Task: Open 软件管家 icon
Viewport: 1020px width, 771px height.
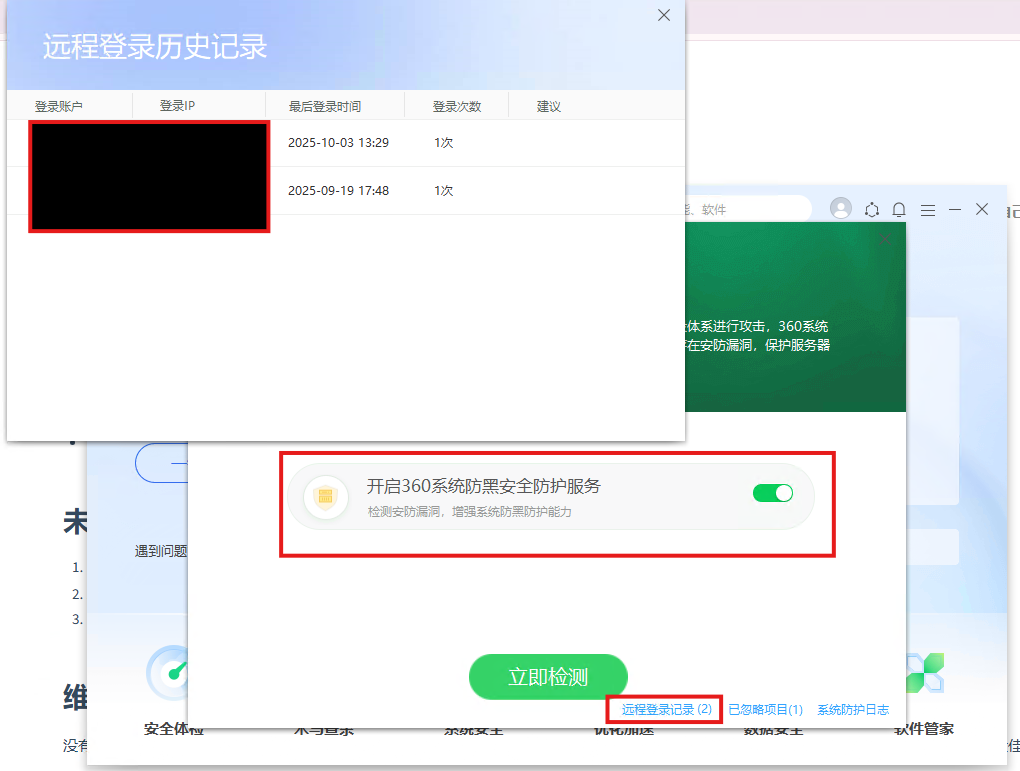Action: pyautogui.click(x=923, y=675)
